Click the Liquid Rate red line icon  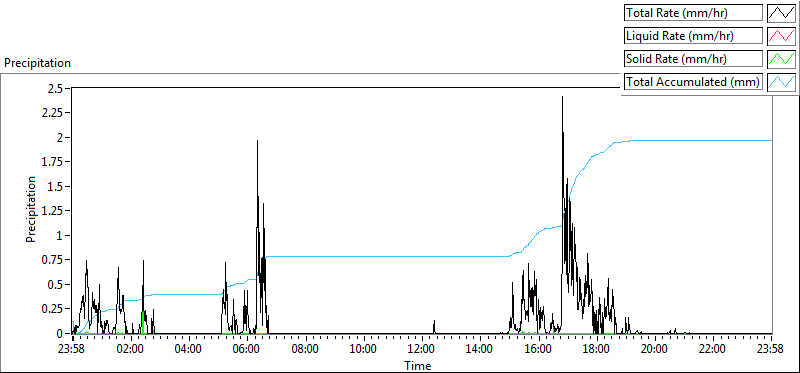[x=782, y=36]
